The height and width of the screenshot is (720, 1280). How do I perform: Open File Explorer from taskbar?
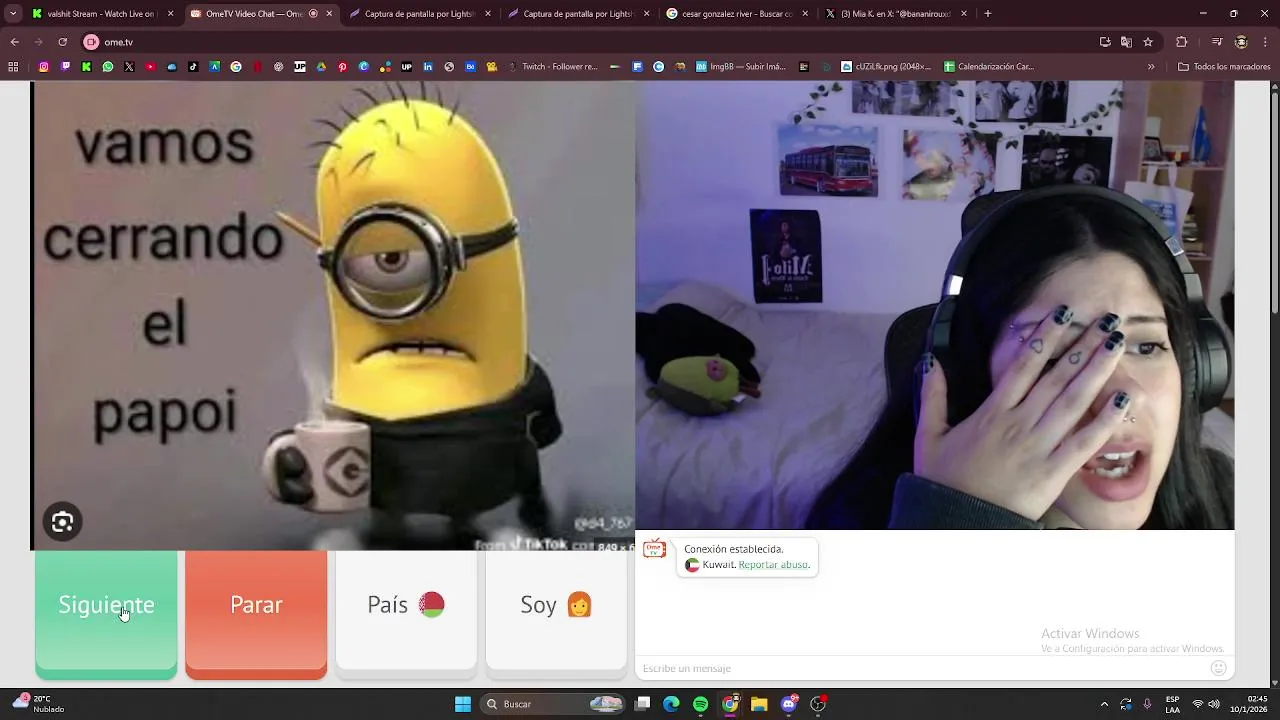tap(759, 704)
